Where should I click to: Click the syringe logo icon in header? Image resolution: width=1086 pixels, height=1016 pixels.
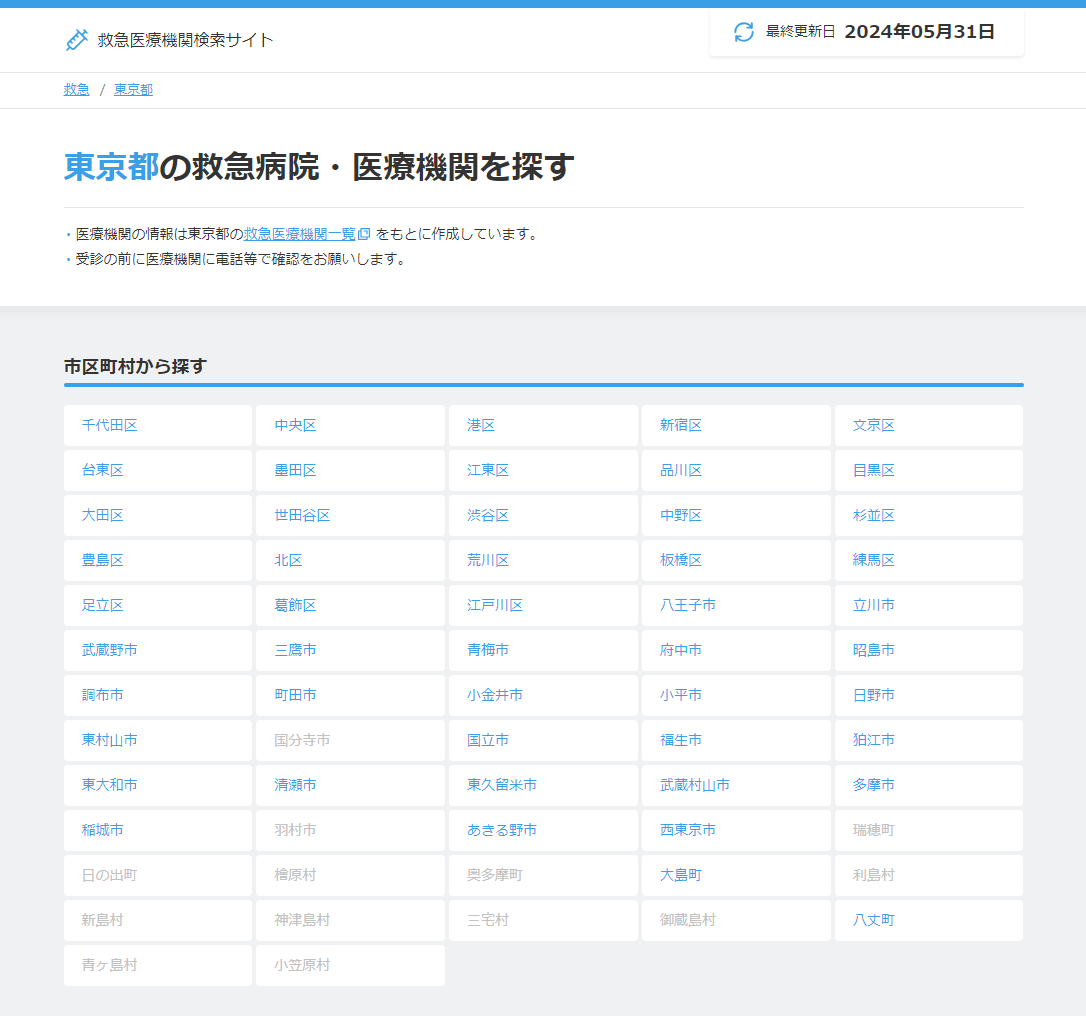coord(76,40)
